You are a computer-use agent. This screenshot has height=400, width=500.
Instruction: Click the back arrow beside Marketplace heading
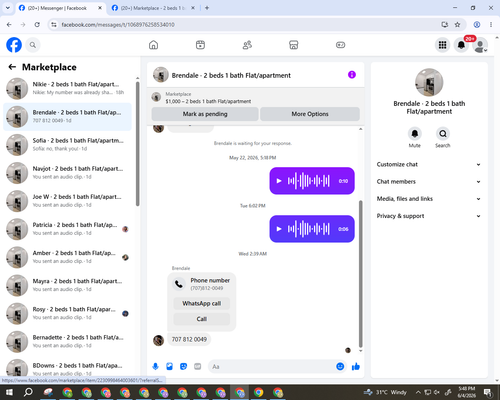(x=12, y=67)
